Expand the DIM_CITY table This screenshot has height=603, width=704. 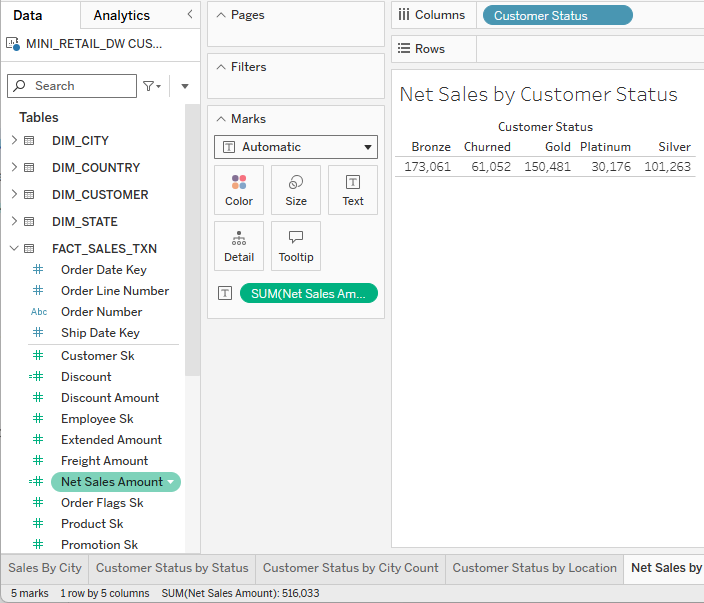tap(14, 140)
